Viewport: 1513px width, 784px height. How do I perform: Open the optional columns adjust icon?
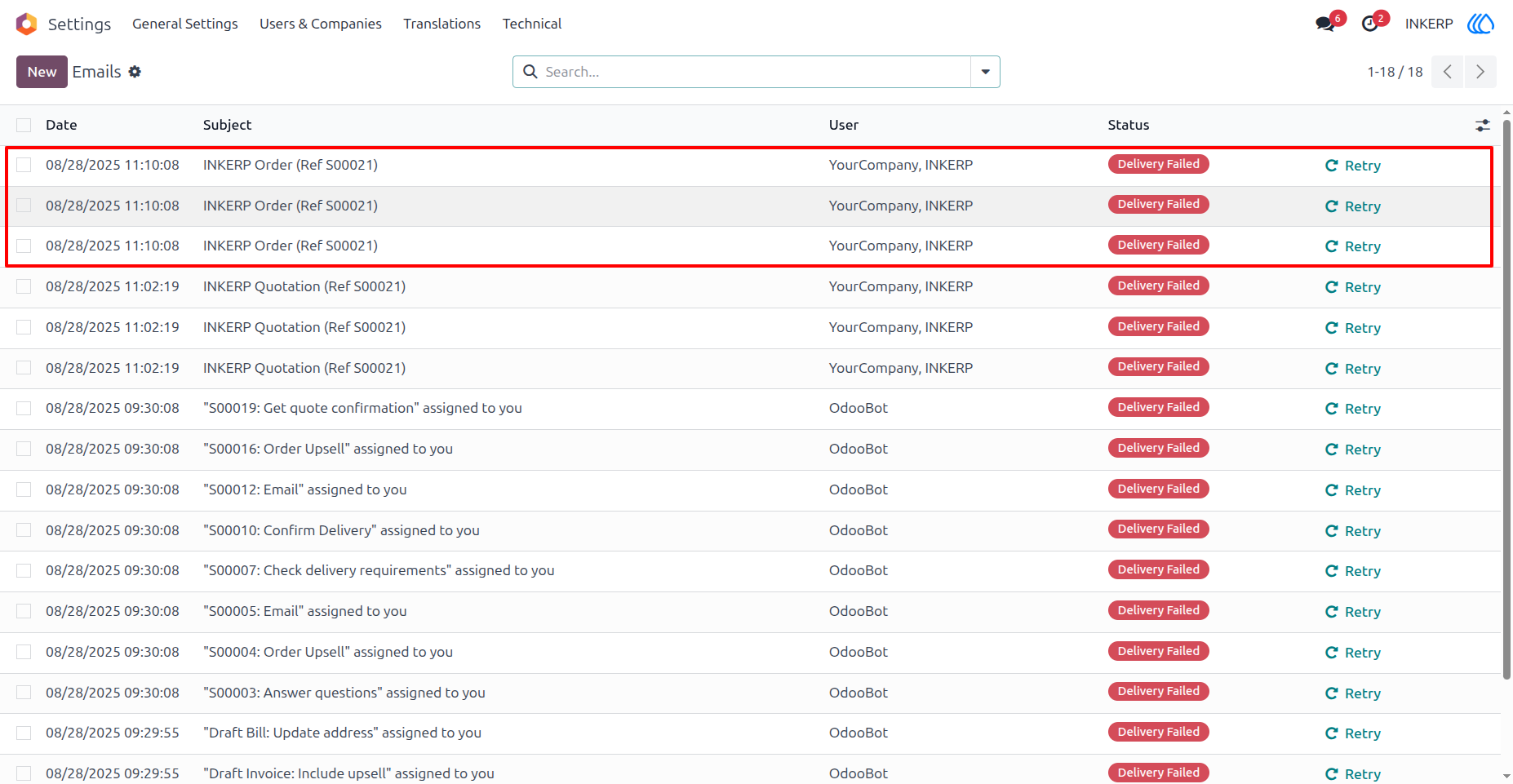(1483, 125)
